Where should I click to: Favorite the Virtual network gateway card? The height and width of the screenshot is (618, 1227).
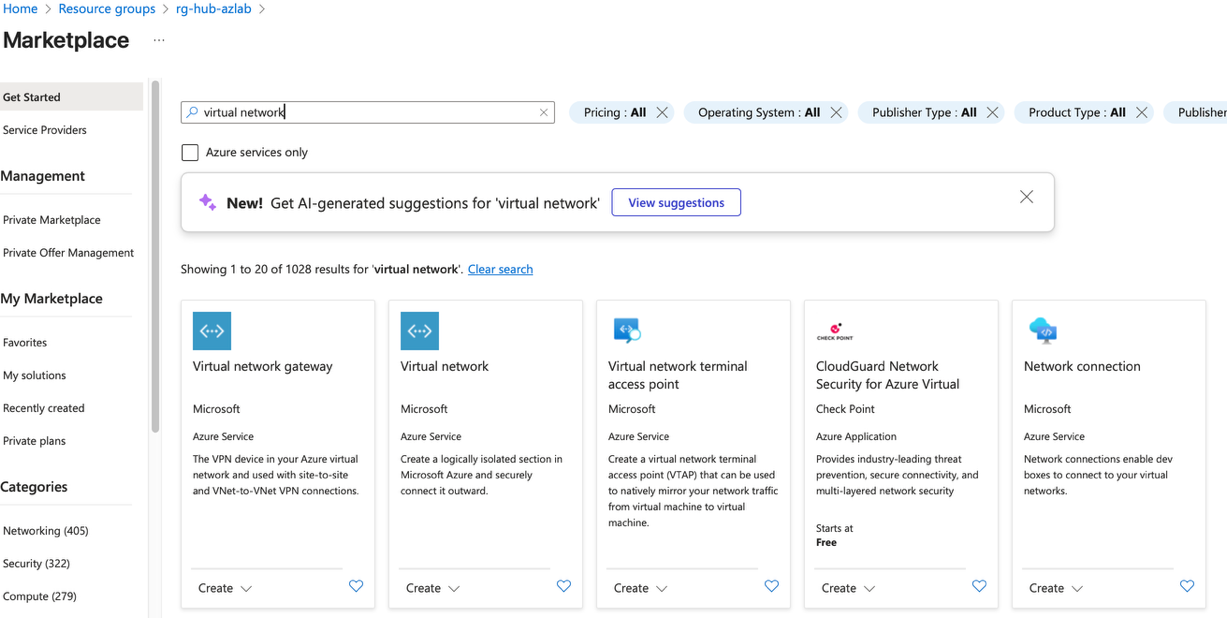pos(356,587)
